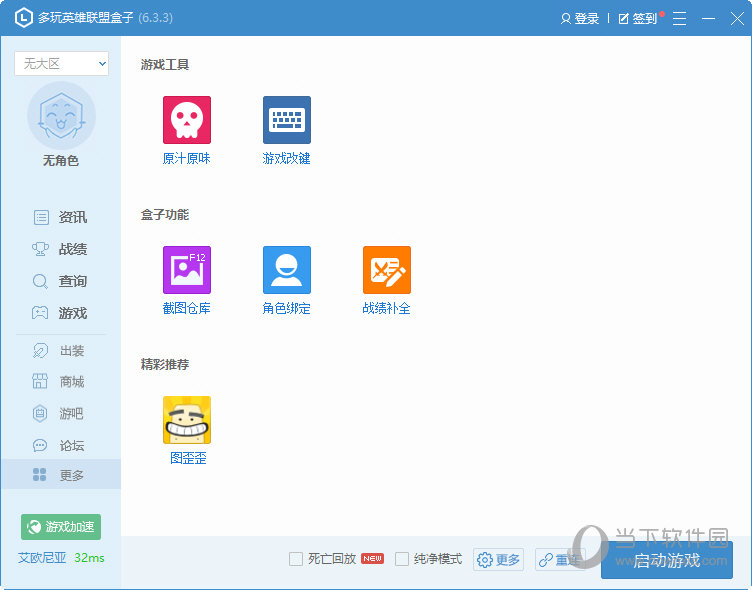This screenshot has height=590, width=752.
Task: Click the link button beside 更多 gear button
Action: pyautogui.click(x=559, y=559)
